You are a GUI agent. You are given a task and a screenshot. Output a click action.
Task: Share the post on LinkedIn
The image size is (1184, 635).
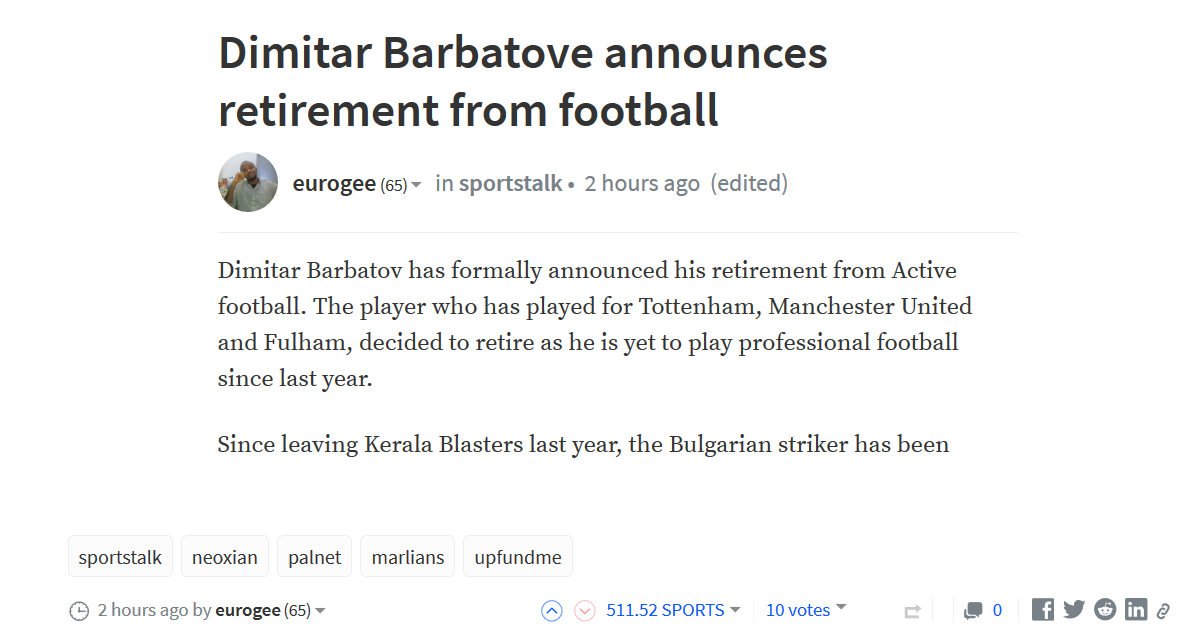point(1136,610)
